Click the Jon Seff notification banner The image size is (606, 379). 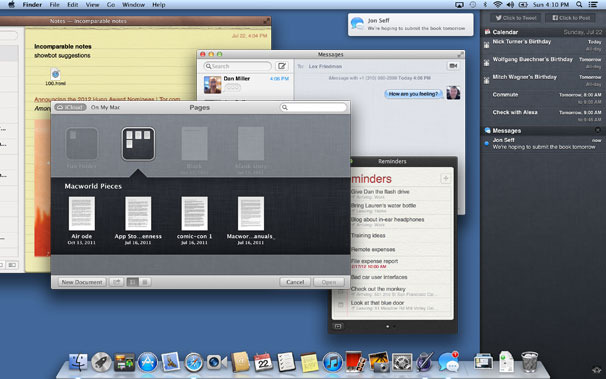click(x=410, y=24)
